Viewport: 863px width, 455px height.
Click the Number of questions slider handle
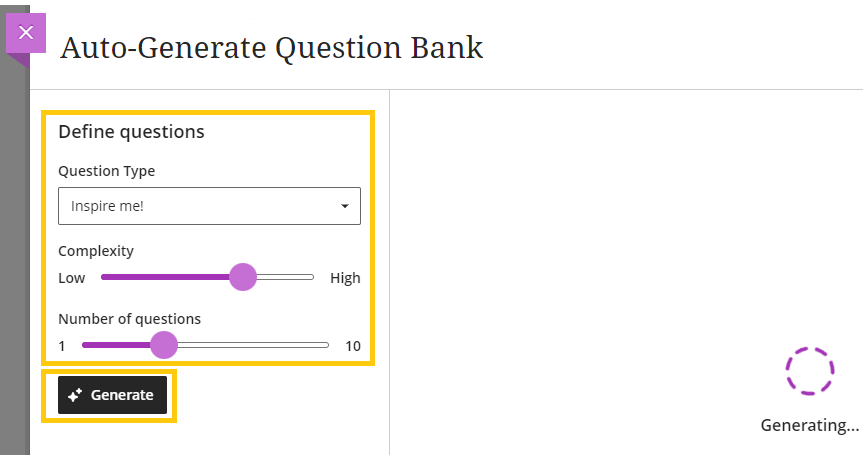163,345
